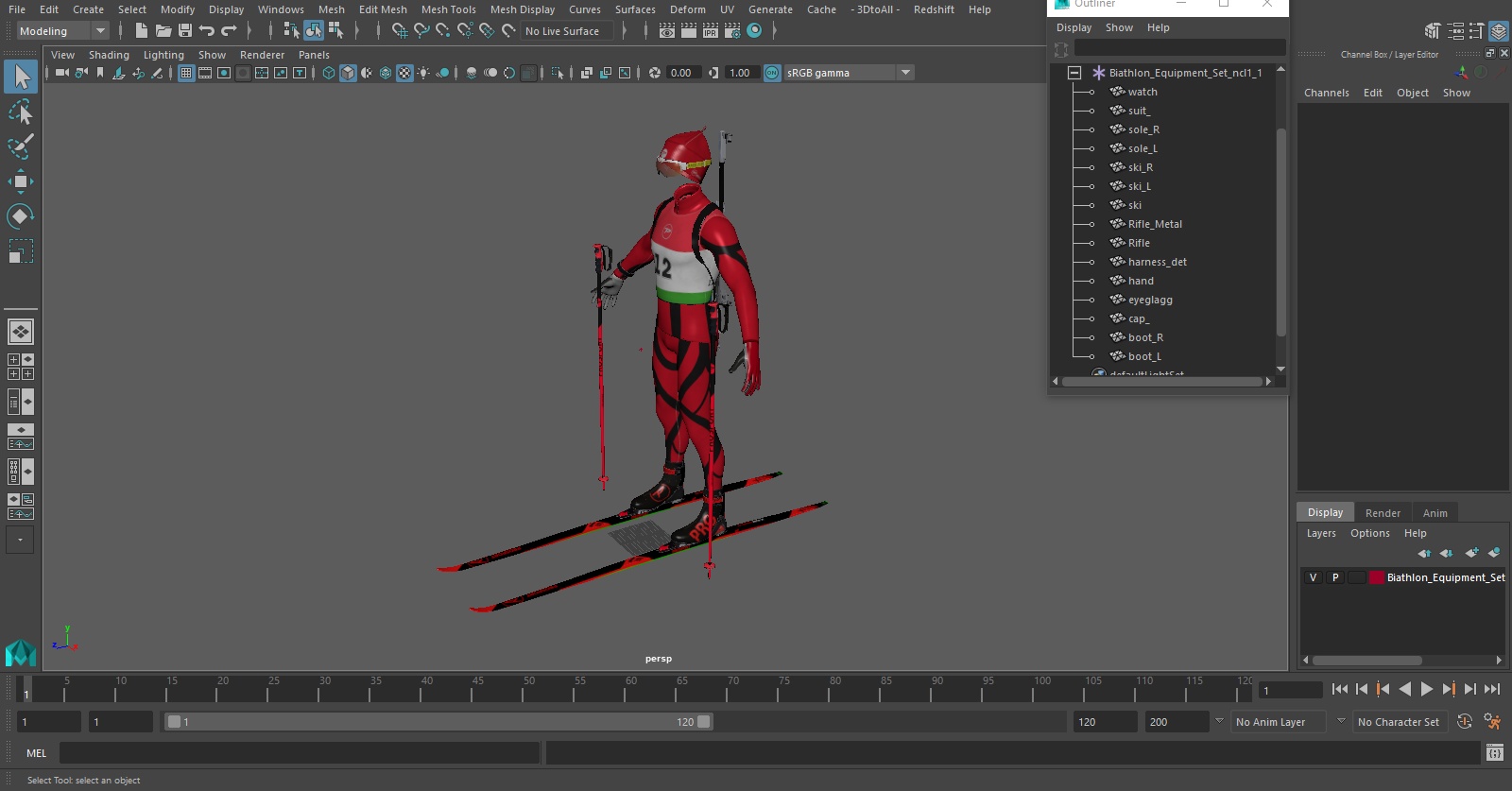Select eyeglagg in the Outliner
Image resolution: width=1512 pixels, height=791 pixels.
click(x=1150, y=300)
